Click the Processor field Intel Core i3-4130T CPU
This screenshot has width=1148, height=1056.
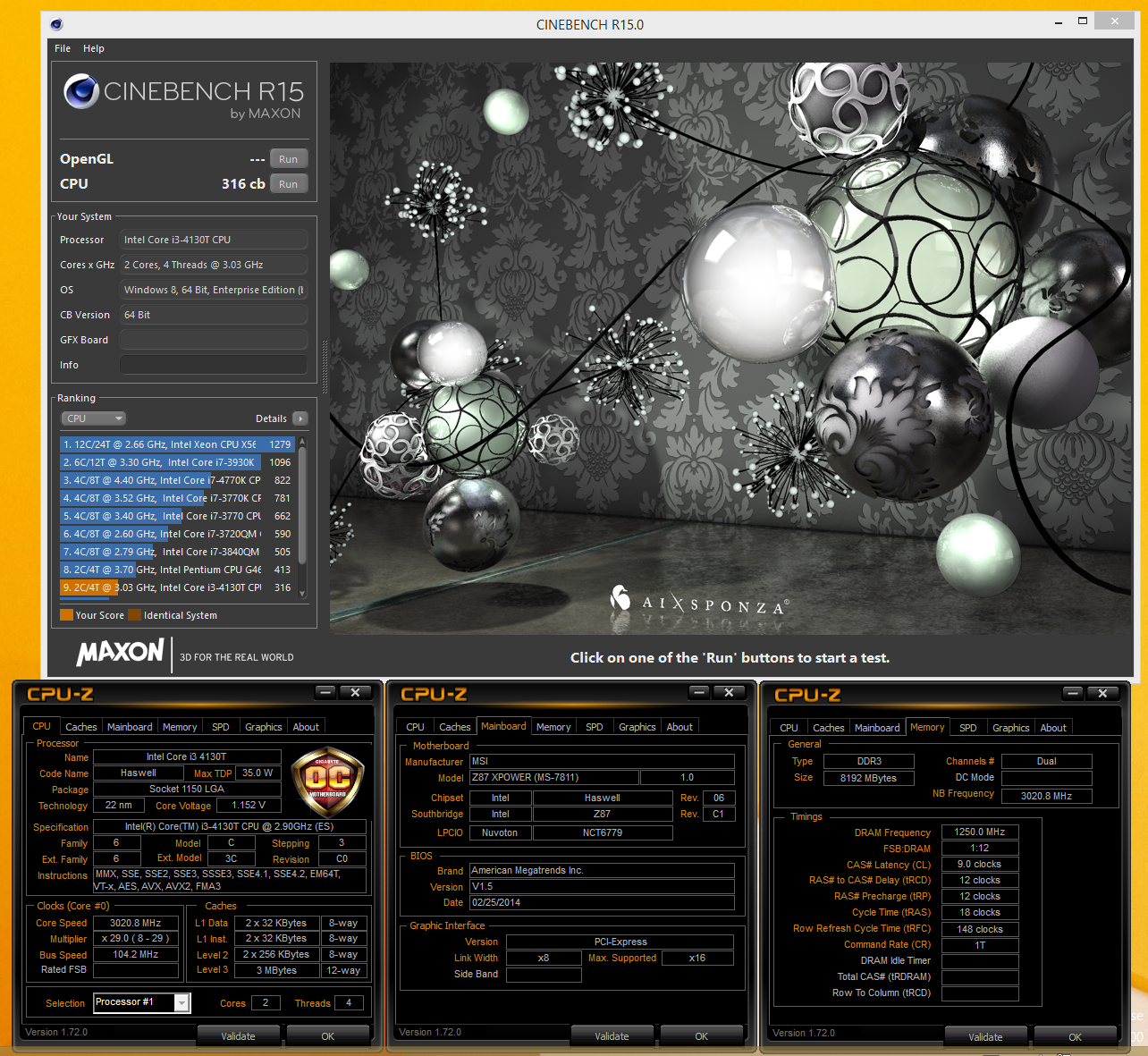click(x=214, y=240)
